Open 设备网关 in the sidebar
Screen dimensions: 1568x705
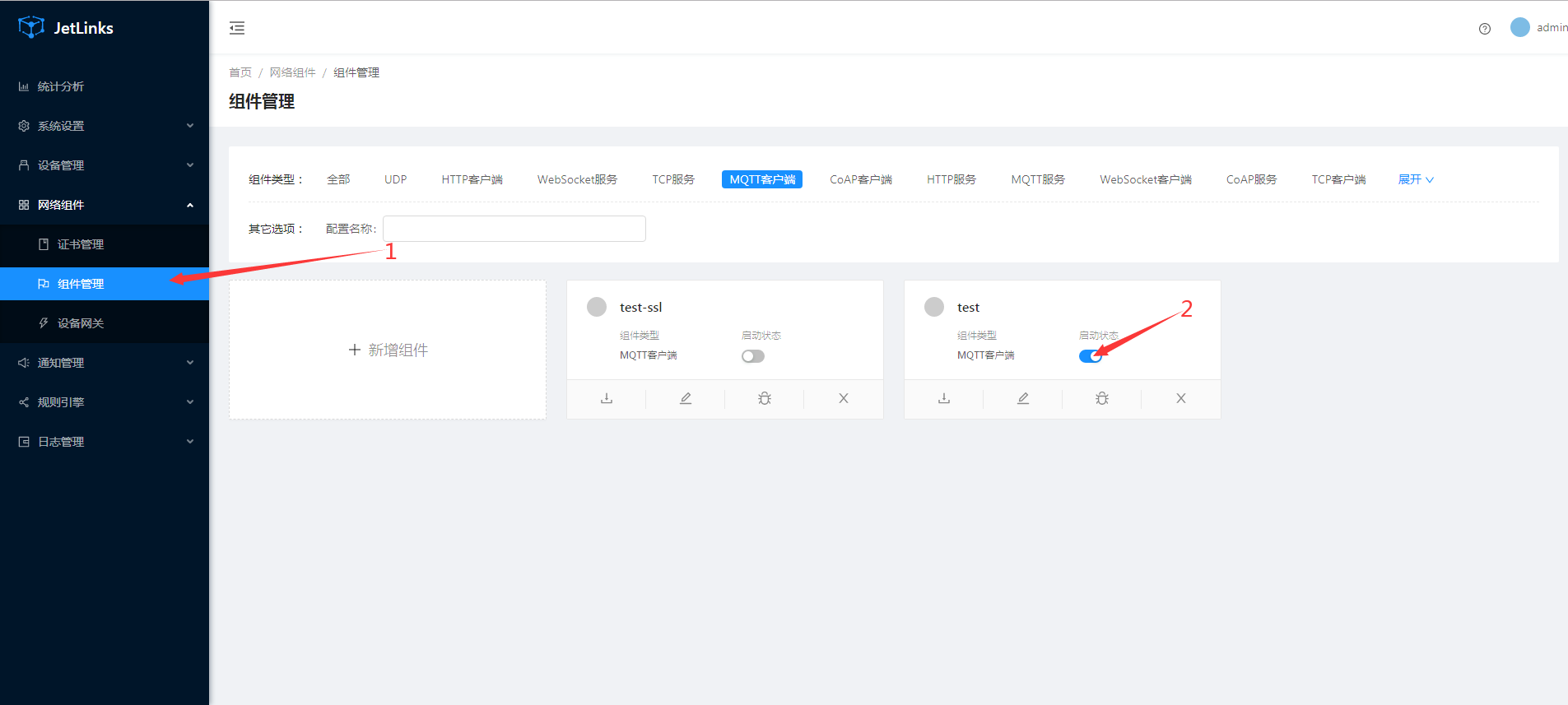pos(81,323)
